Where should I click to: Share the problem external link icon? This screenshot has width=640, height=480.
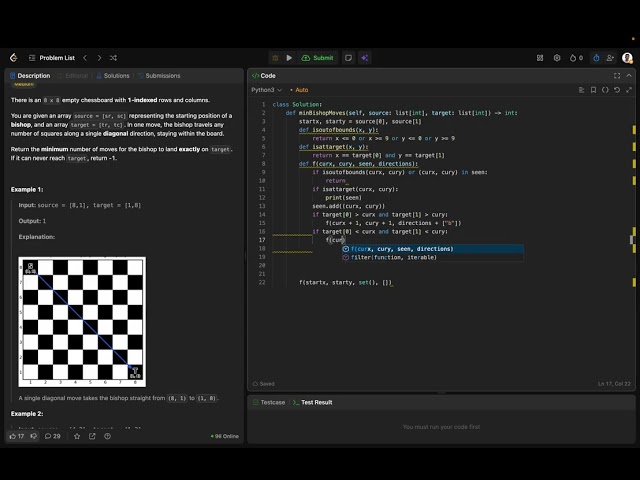click(92, 436)
